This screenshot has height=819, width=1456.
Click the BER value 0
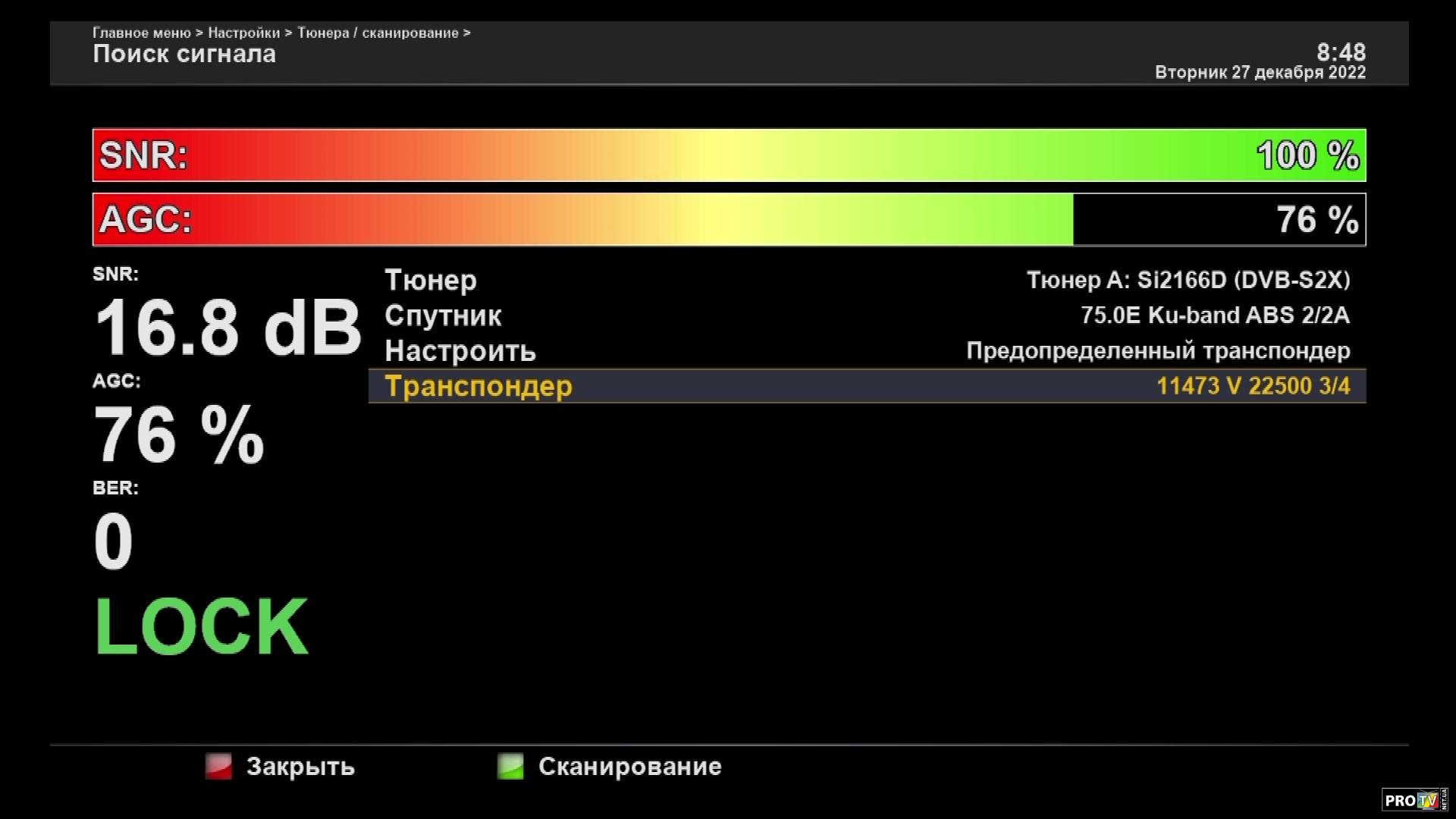point(113,541)
